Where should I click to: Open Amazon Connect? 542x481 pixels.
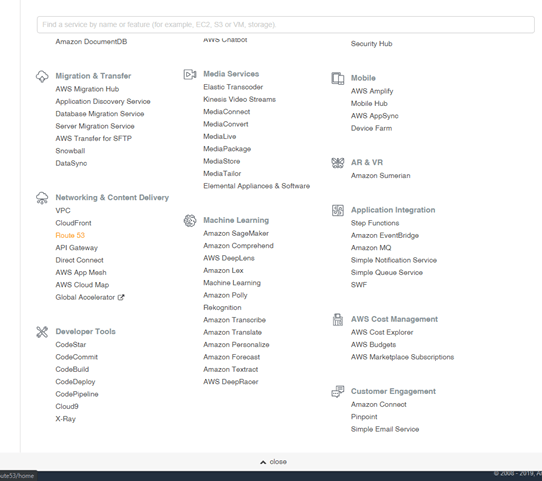coord(379,405)
